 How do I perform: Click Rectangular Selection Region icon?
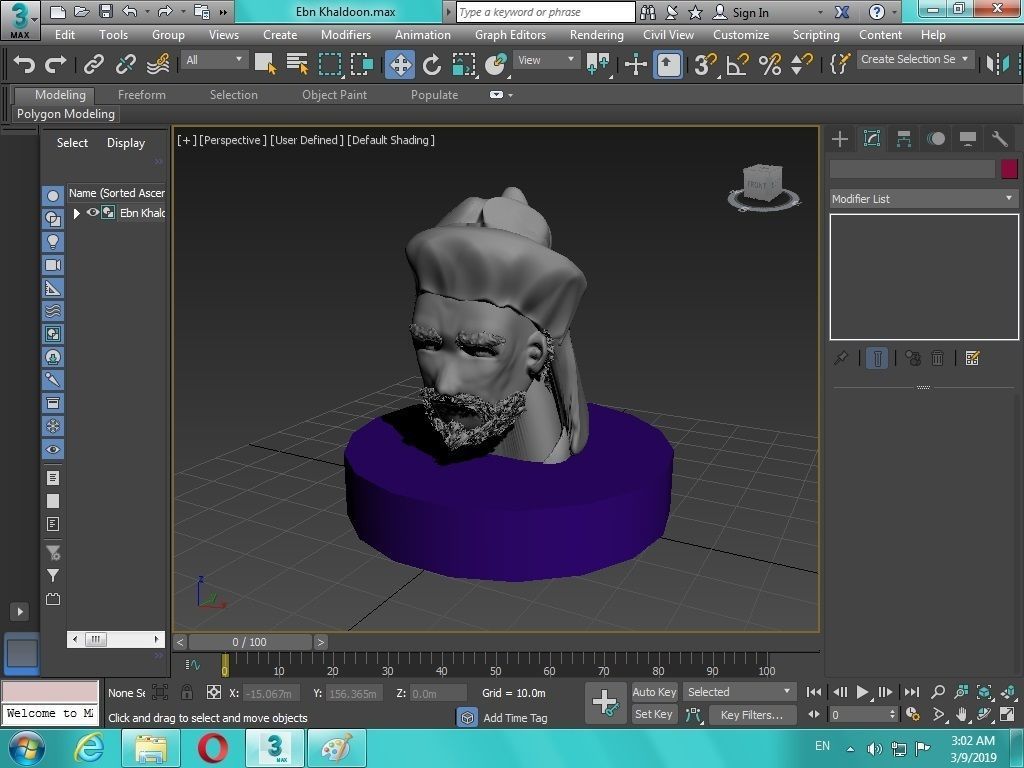[330, 64]
